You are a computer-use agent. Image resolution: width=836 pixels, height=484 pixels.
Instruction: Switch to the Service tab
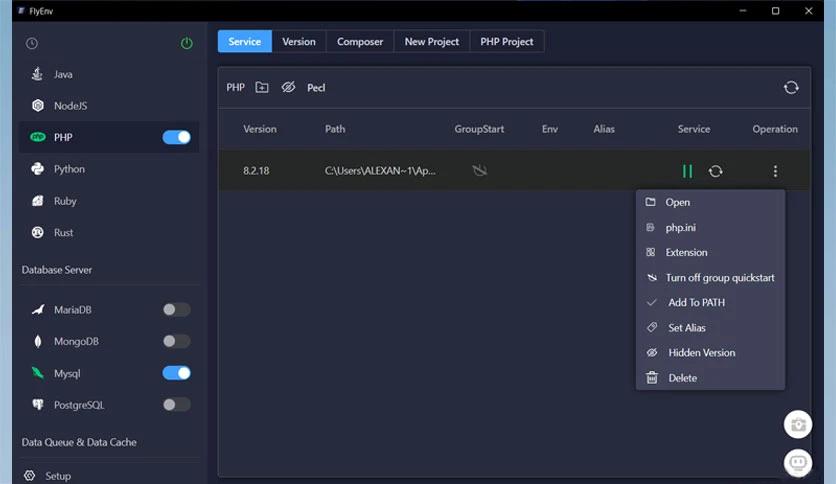(x=245, y=42)
